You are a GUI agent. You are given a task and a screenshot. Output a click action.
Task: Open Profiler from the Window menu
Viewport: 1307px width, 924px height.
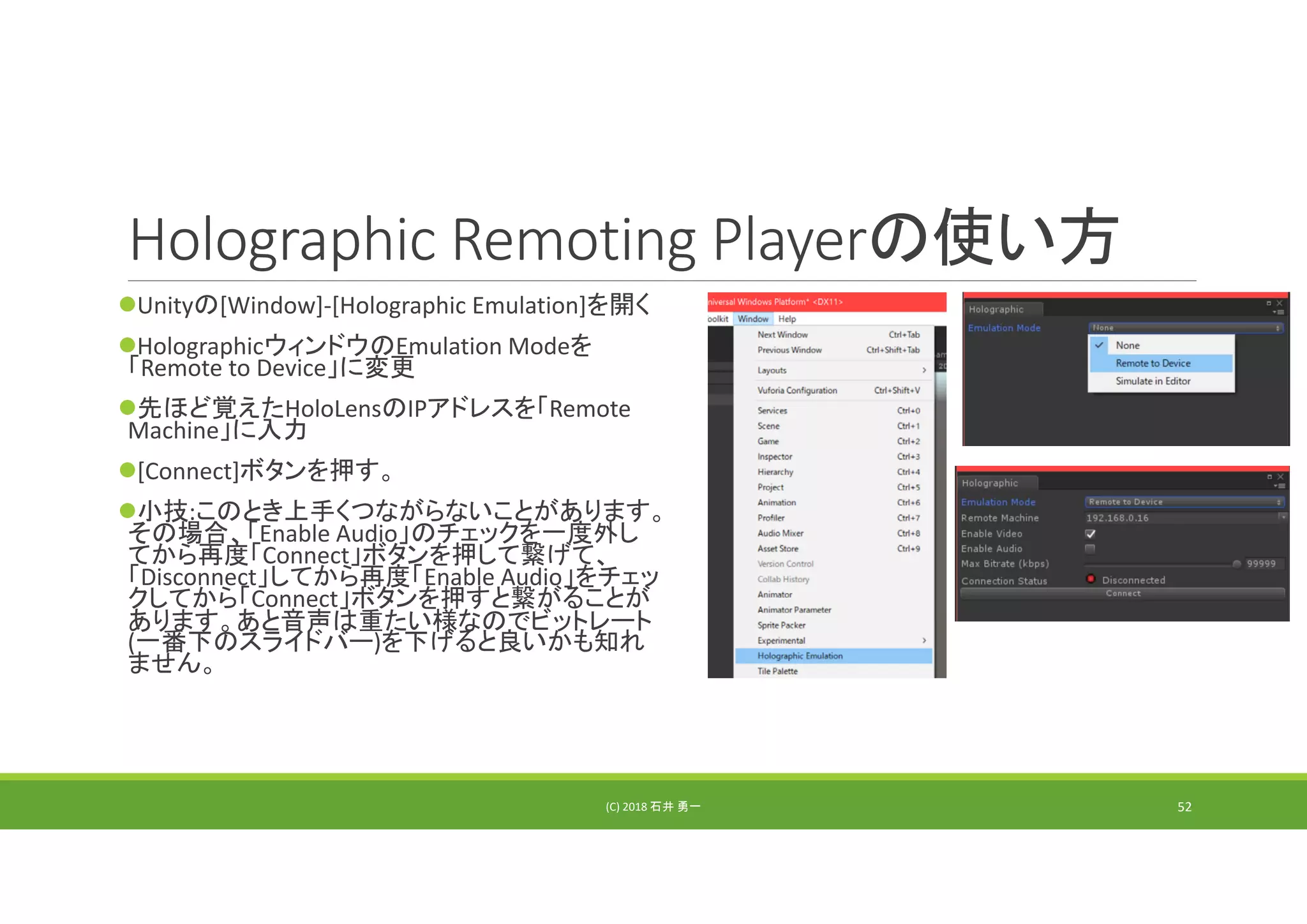(x=834, y=518)
